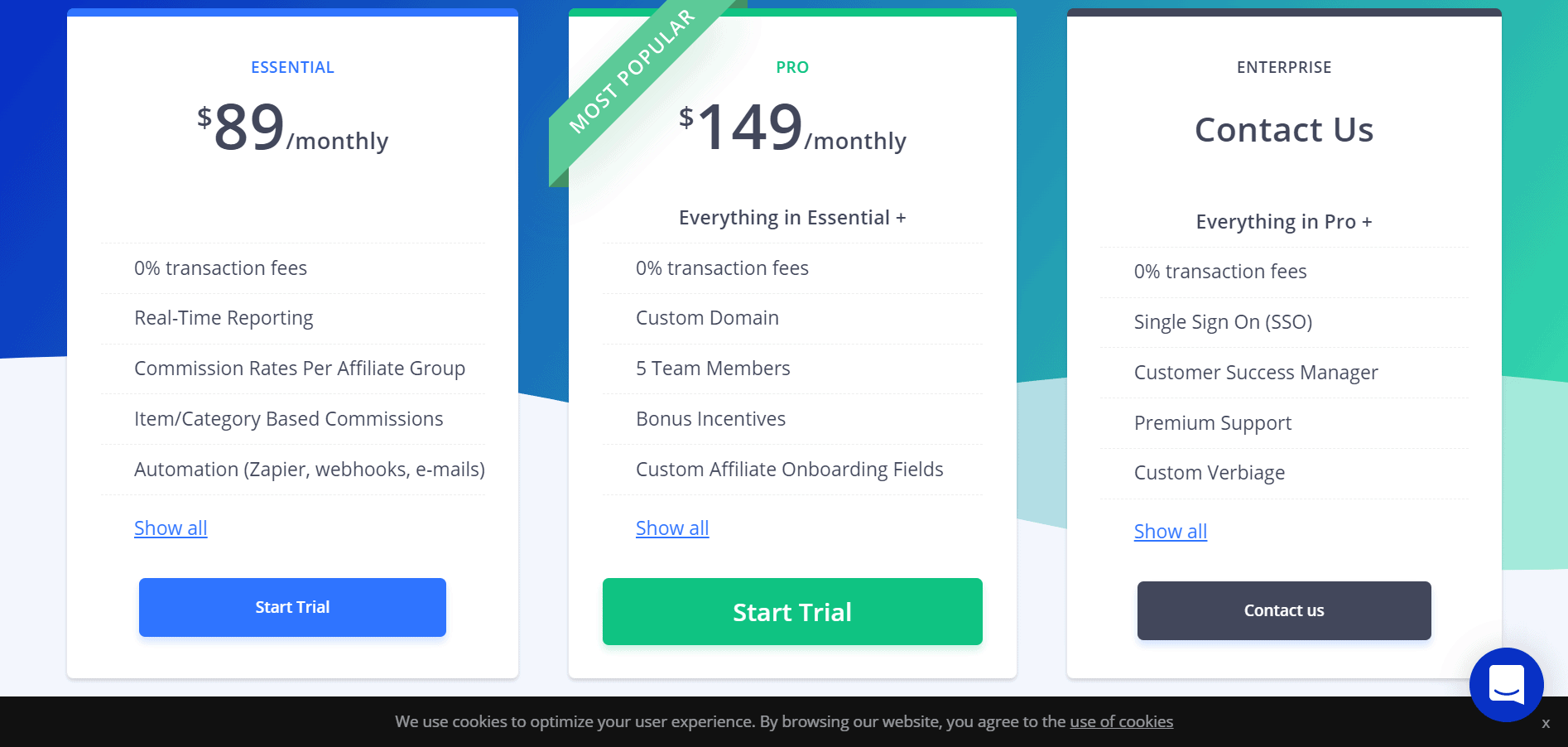Click Single Sign On (SSO) feature
Screen dimensions: 1568x747
(1222, 322)
